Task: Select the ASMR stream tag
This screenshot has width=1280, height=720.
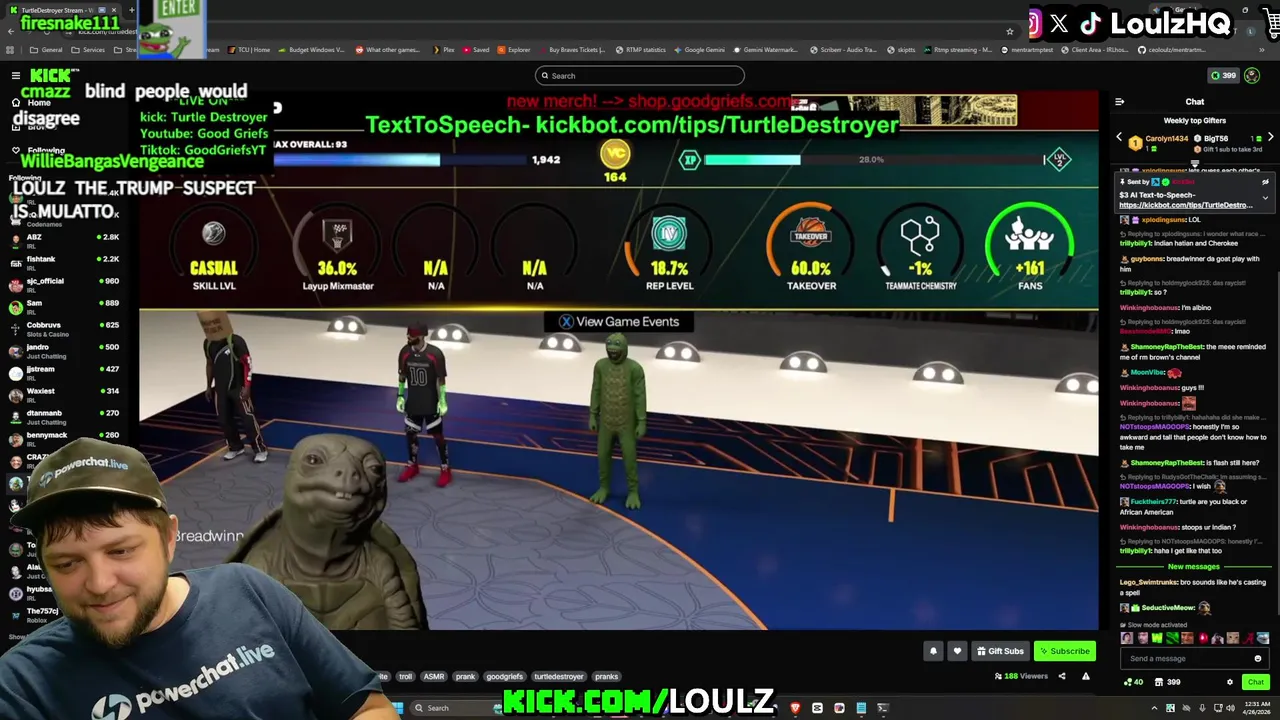Action: click(434, 677)
